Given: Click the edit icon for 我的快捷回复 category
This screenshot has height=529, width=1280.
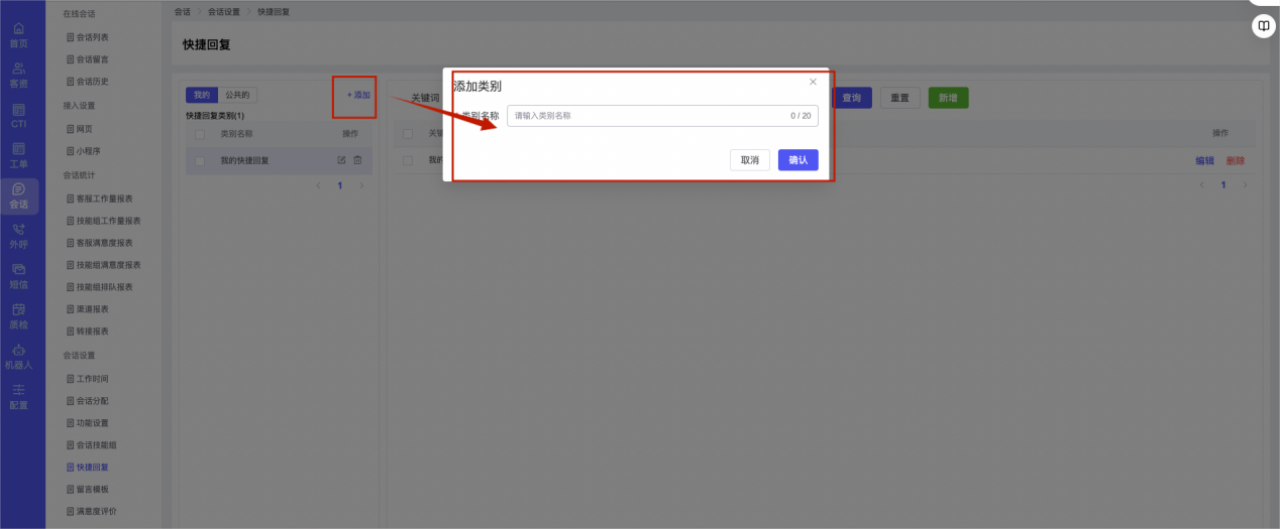Looking at the screenshot, I should pos(342,160).
